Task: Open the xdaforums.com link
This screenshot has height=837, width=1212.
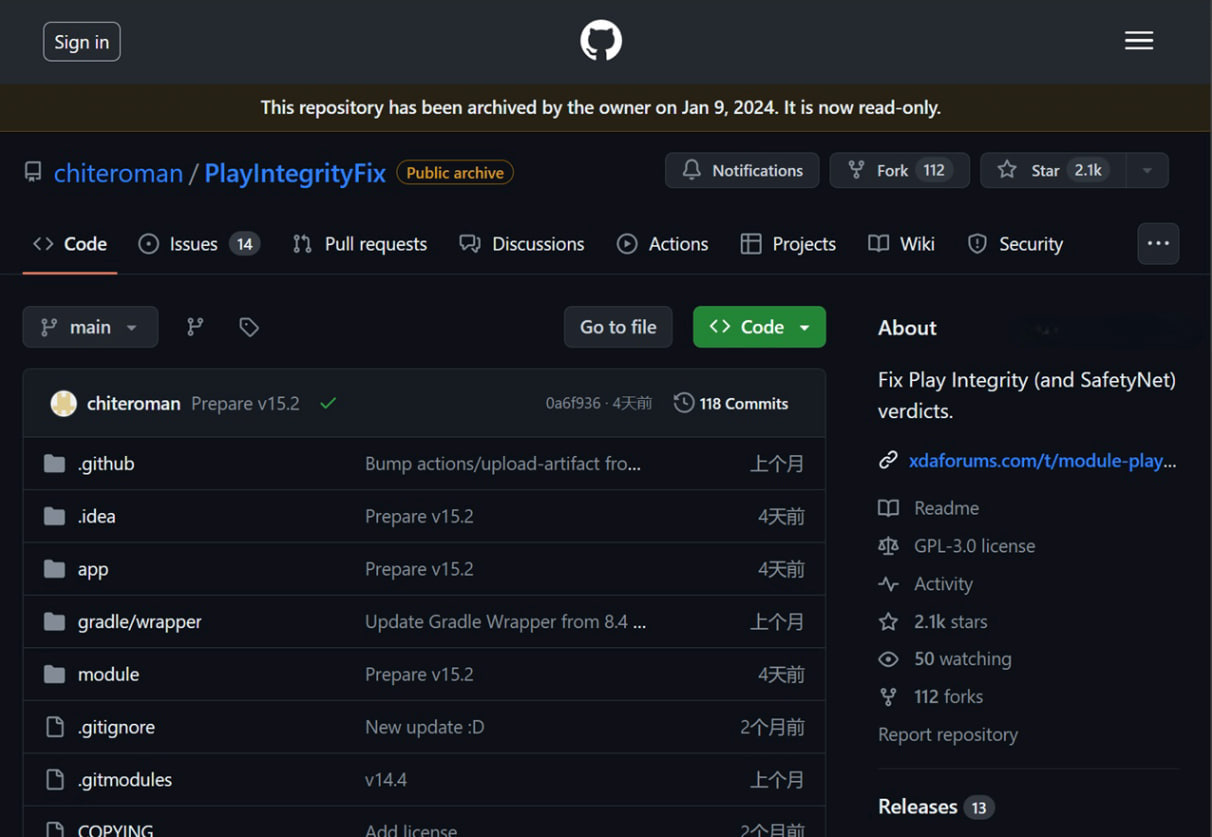Action: (x=1042, y=461)
